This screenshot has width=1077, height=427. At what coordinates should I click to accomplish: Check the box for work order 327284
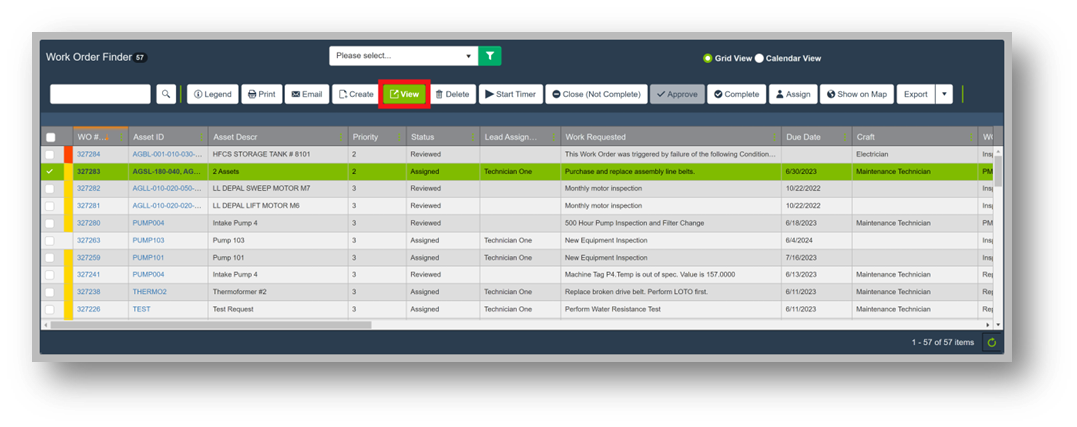pyautogui.click(x=50, y=155)
